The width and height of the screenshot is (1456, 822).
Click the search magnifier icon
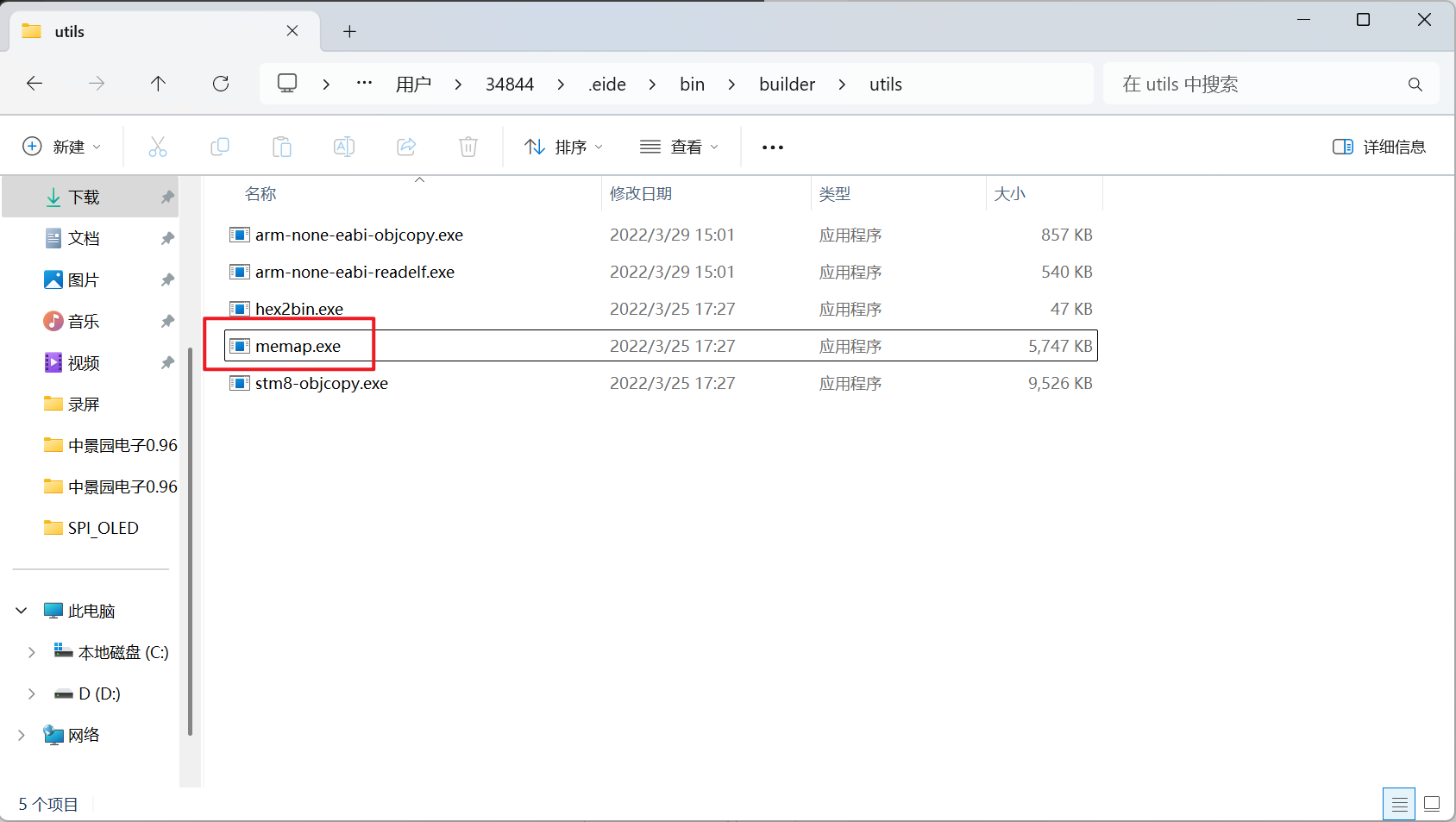tap(1415, 85)
